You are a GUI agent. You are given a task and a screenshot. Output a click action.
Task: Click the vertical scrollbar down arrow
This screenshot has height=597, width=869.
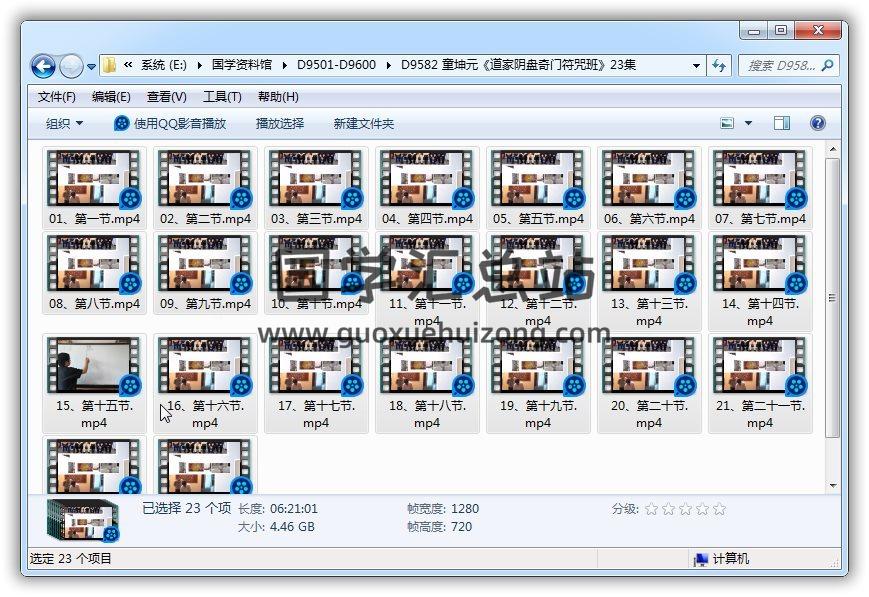tap(833, 486)
